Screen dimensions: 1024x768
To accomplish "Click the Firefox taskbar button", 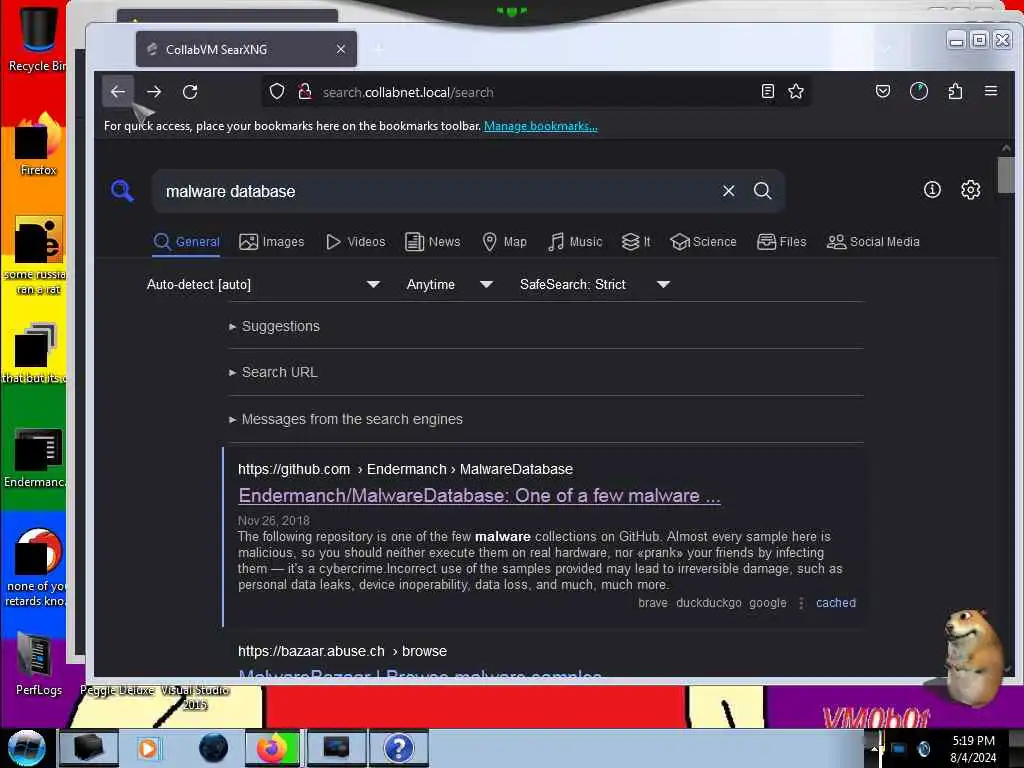I will pyautogui.click(x=272, y=748).
